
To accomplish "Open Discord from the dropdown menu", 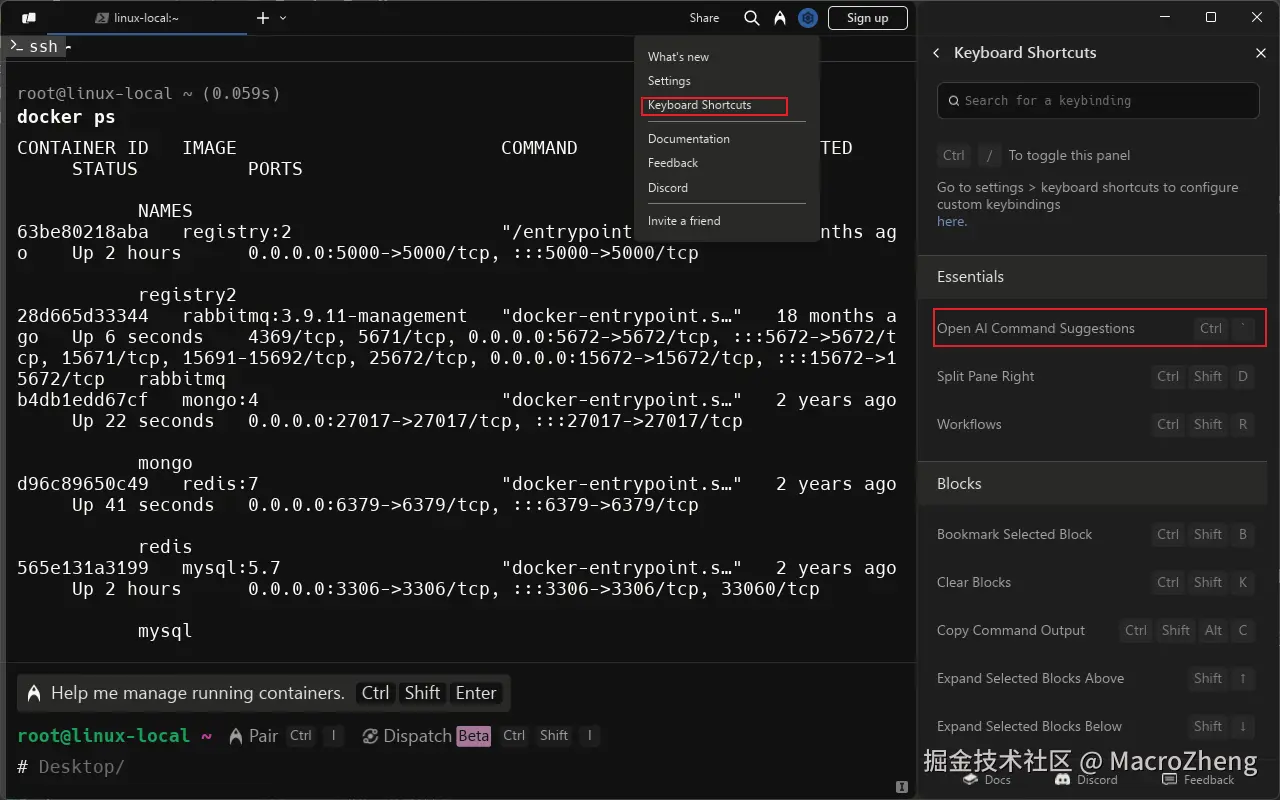I will click(668, 188).
